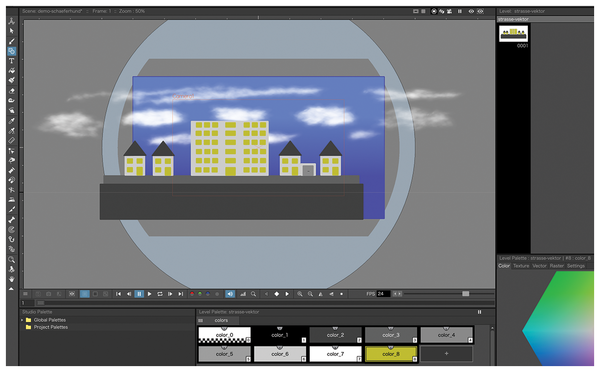This screenshot has height=372, width=600.
Task: Select the Zoom magnifier tool in toolbar
Action: [x=11, y=259]
